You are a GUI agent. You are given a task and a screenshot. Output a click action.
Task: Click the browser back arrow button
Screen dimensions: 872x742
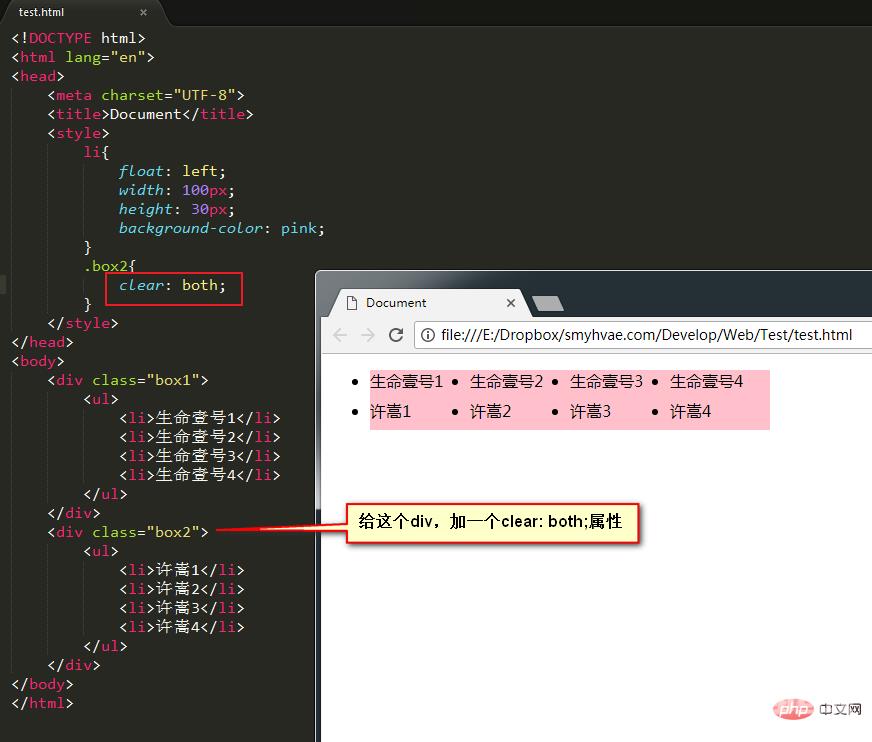[x=340, y=335]
